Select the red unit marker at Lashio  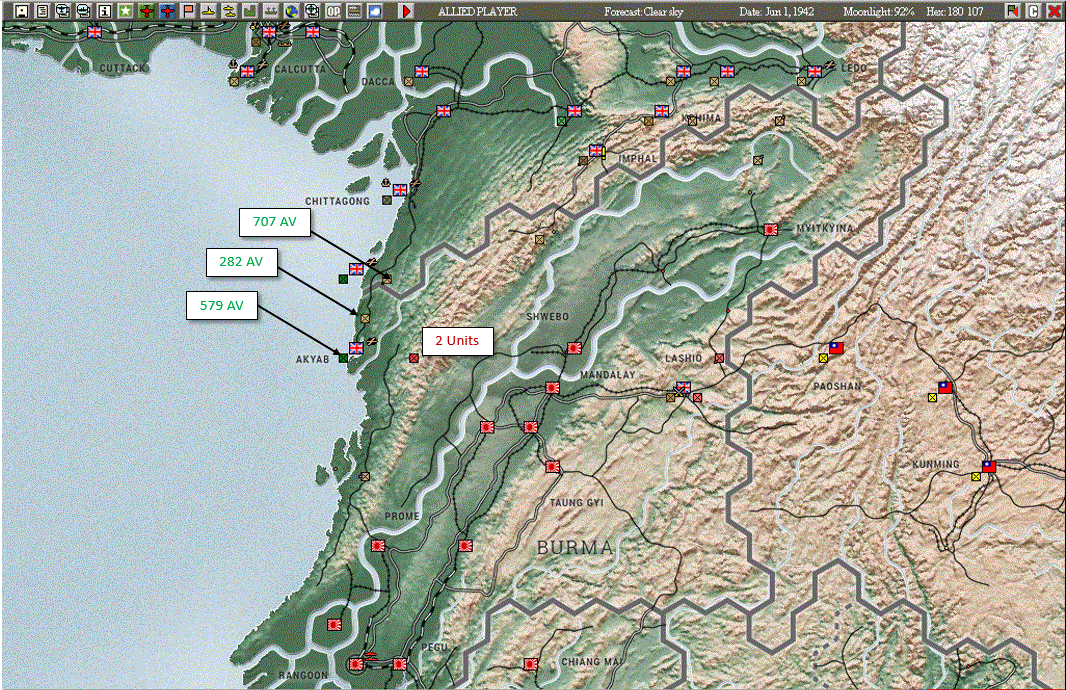click(719, 358)
